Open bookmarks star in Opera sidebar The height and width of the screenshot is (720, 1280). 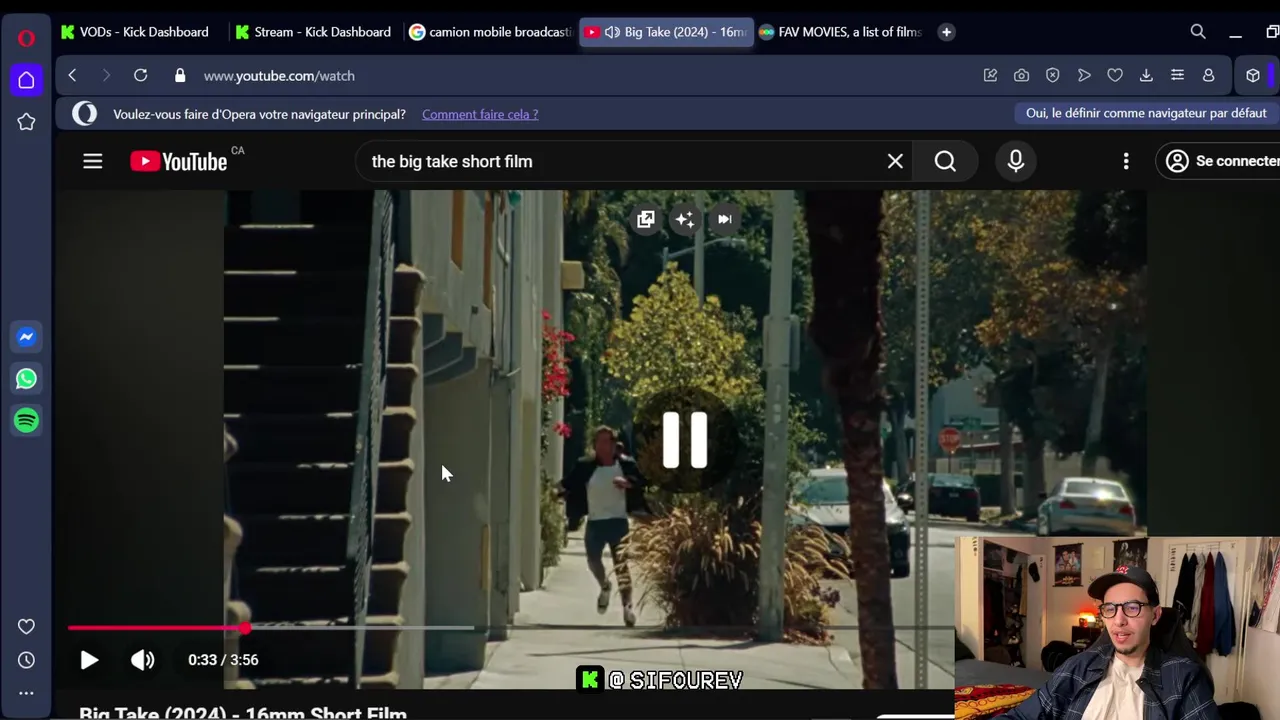[26, 122]
